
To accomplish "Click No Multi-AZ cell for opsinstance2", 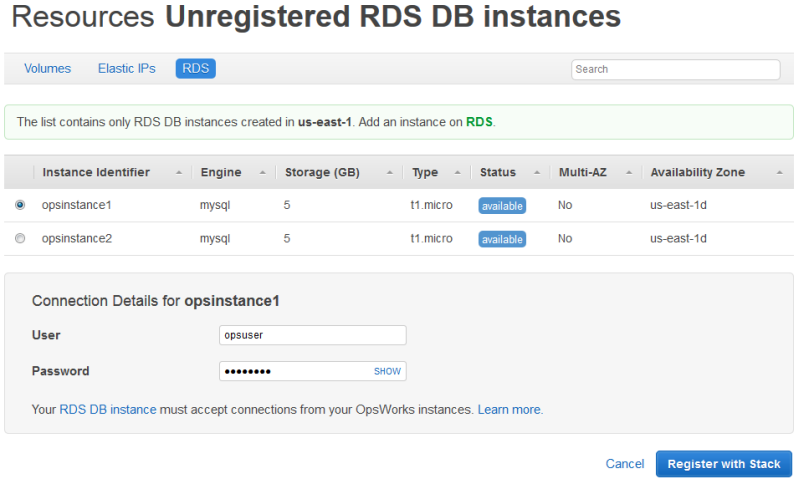I will click(565, 238).
